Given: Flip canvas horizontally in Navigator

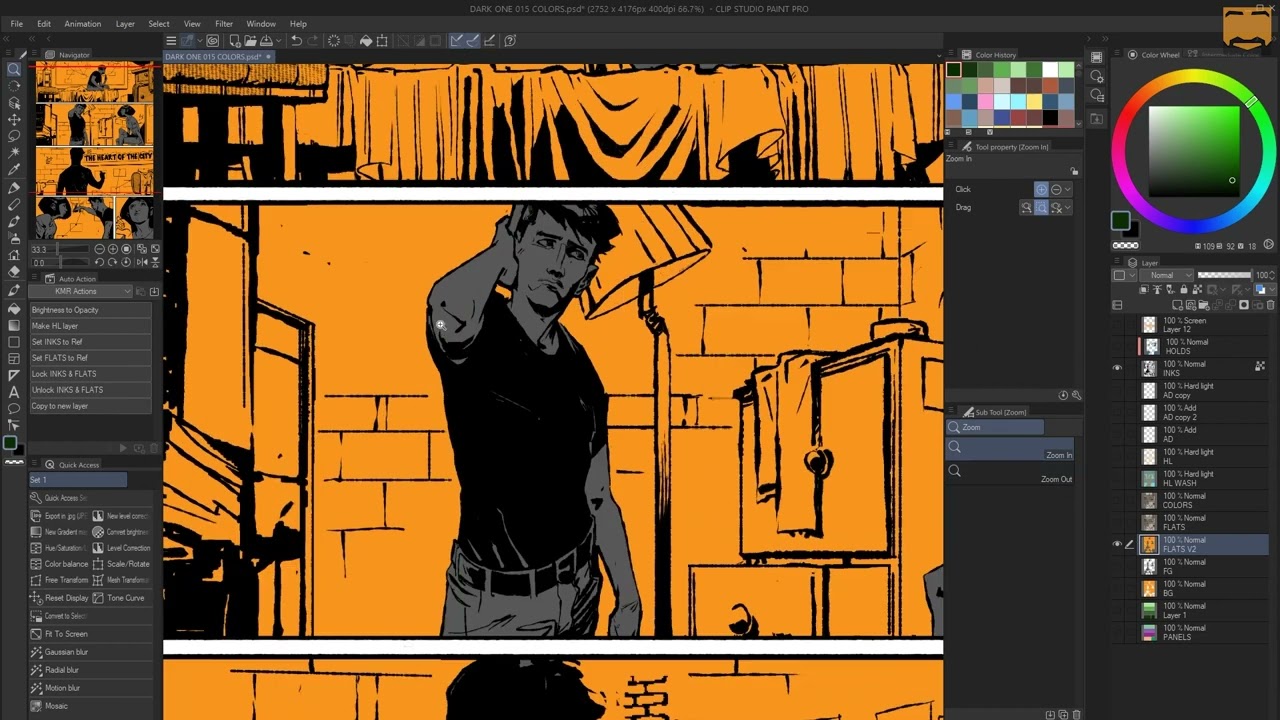Looking at the screenshot, I should point(141,262).
